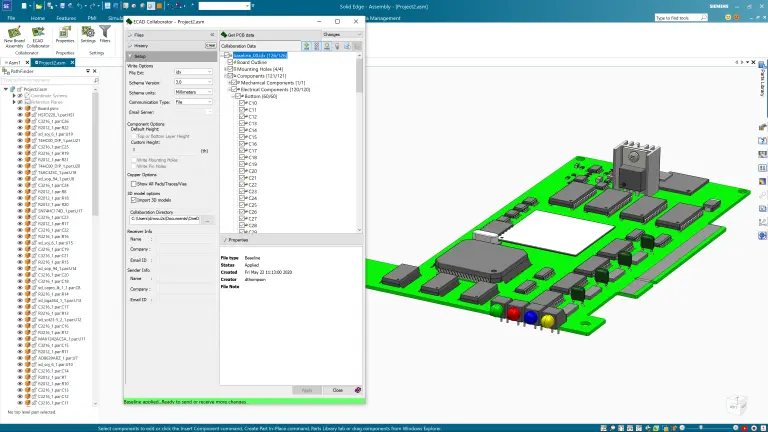Viewport: 768px width, 432px height.
Task: Click the Properties icon in the ribbon
Action: (65, 35)
